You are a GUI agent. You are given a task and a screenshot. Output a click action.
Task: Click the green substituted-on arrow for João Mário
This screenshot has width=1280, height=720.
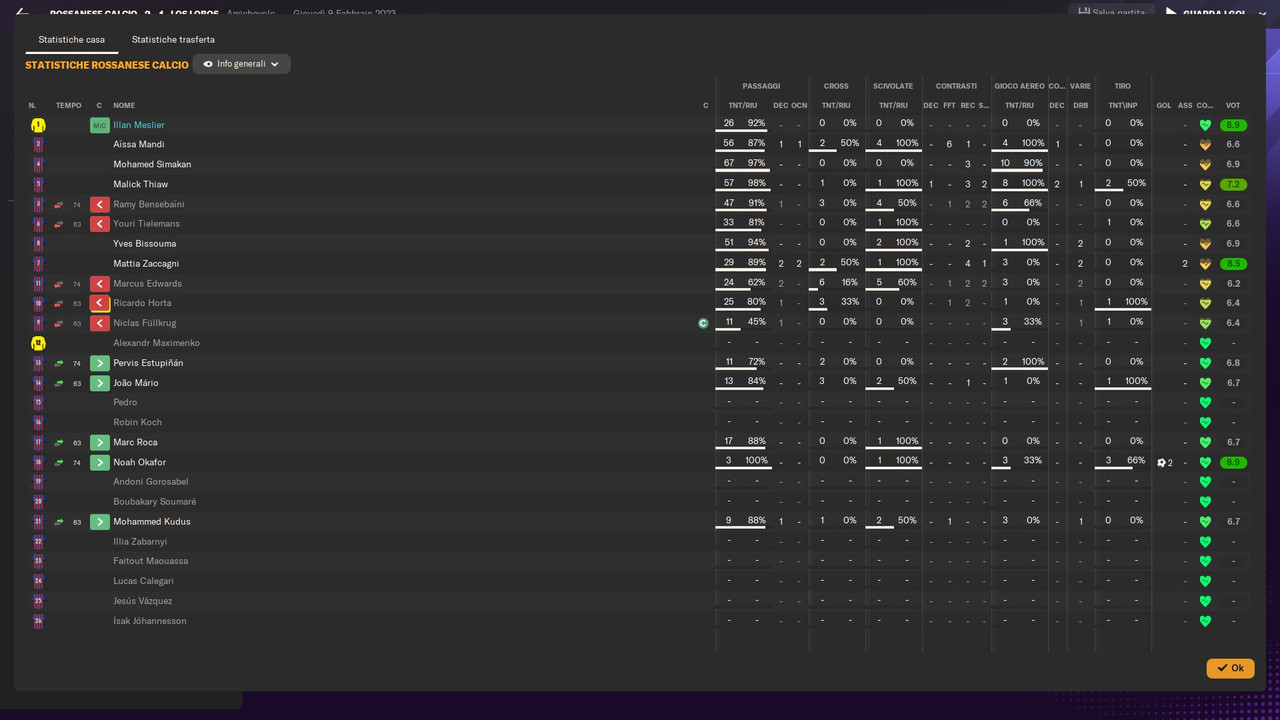click(x=99, y=383)
